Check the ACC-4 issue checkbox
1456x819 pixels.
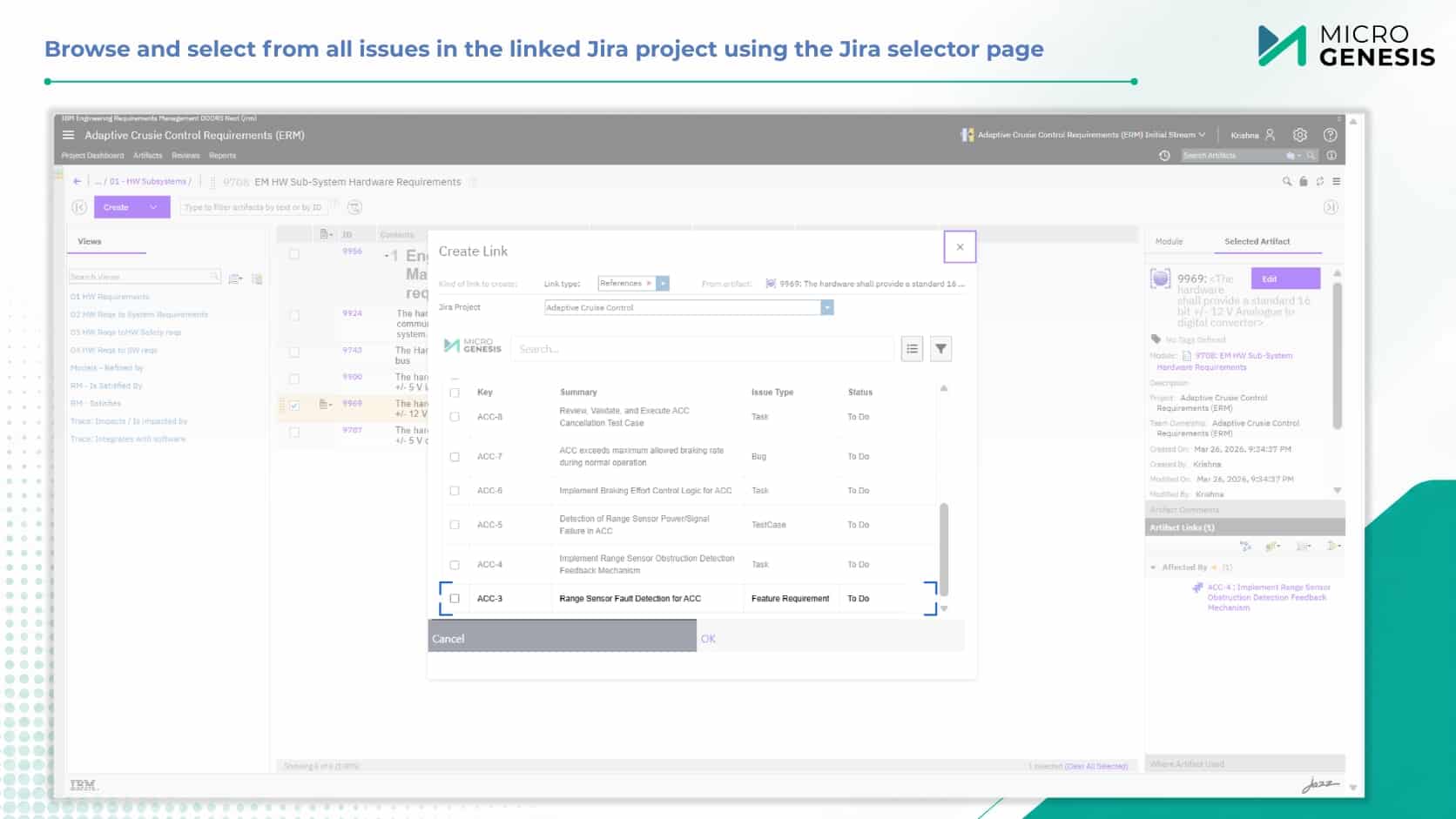(455, 565)
